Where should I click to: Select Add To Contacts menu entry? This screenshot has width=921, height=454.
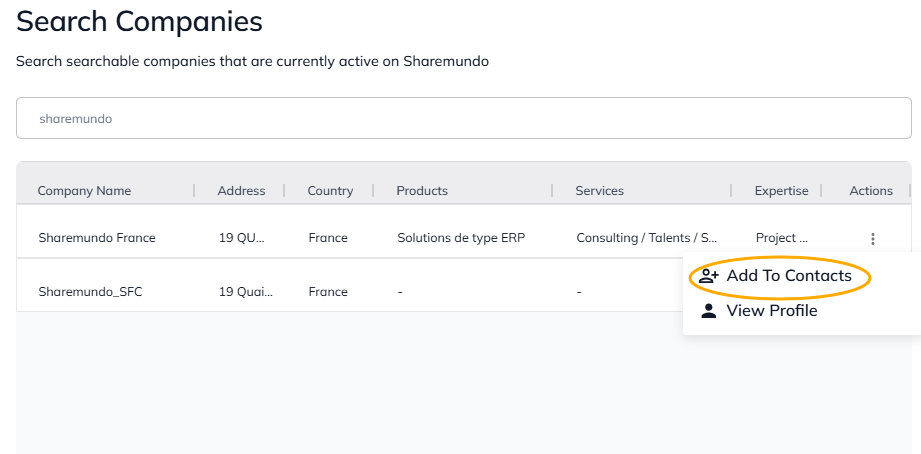tap(788, 276)
